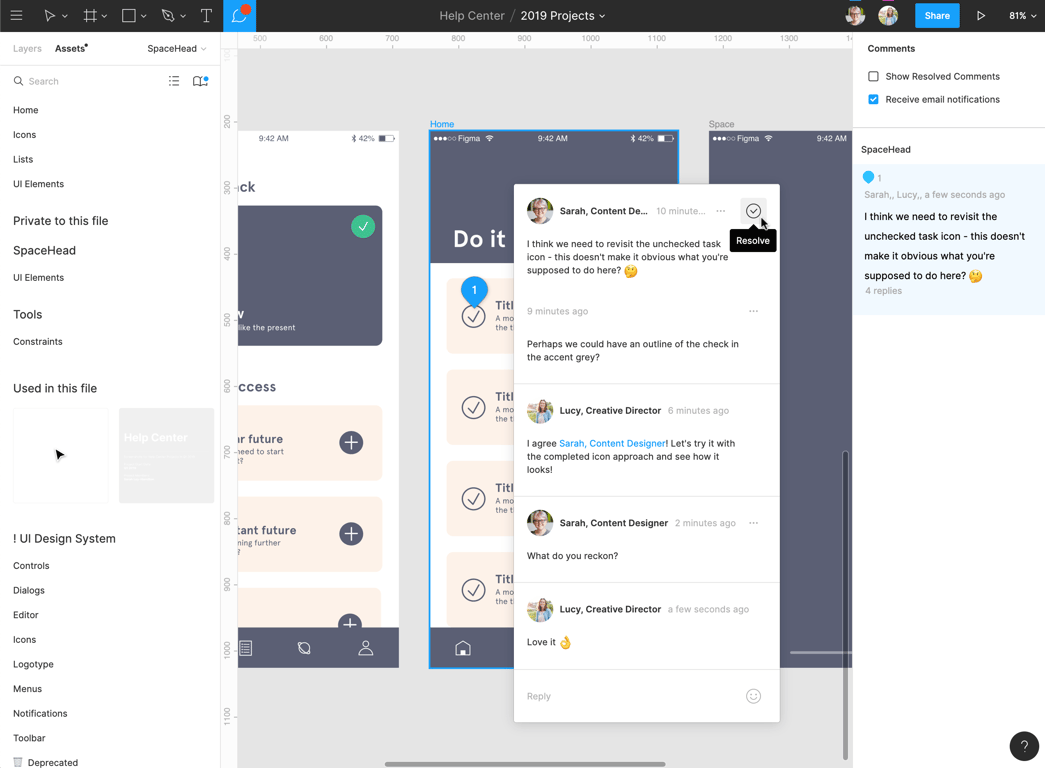This screenshot has width=1045, height=768.
Task: Enable Show Resolved Comments checkbox
Action: pyautogui.click(x=873, y=76)
